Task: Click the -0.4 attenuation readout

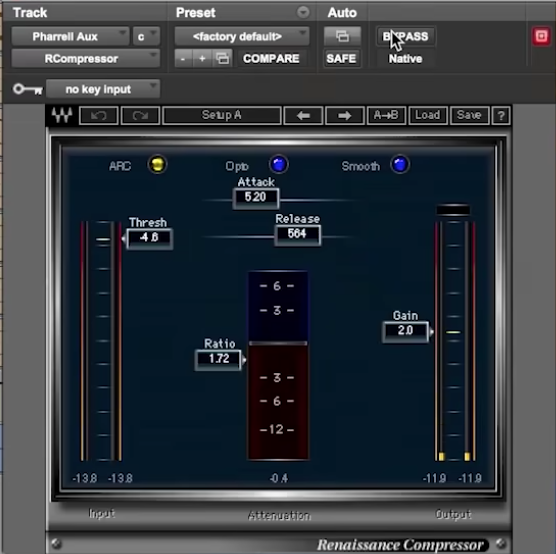Action: (x=279, y=478)
